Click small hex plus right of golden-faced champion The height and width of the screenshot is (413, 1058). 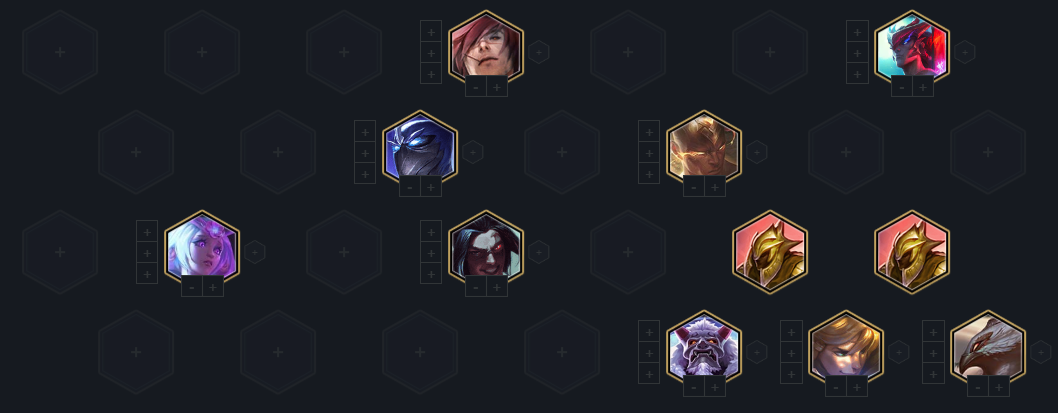coord(756,152)
